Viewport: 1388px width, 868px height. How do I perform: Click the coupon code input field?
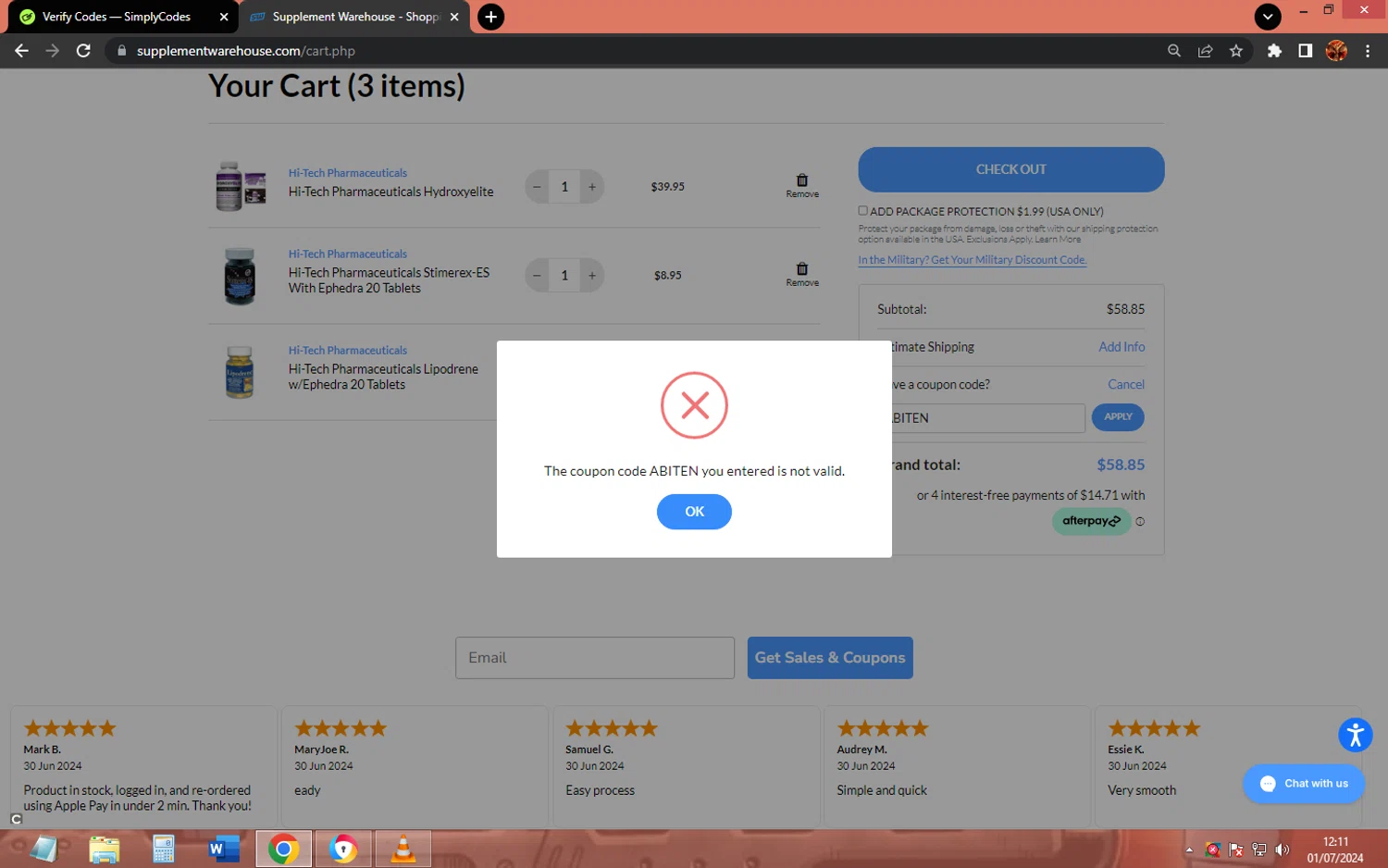coord(988,418)
